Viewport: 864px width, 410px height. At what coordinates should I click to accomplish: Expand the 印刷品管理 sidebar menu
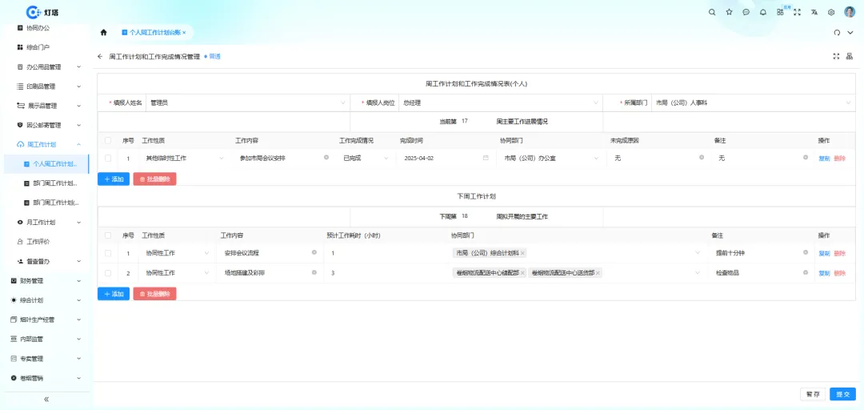click(48, 87)
